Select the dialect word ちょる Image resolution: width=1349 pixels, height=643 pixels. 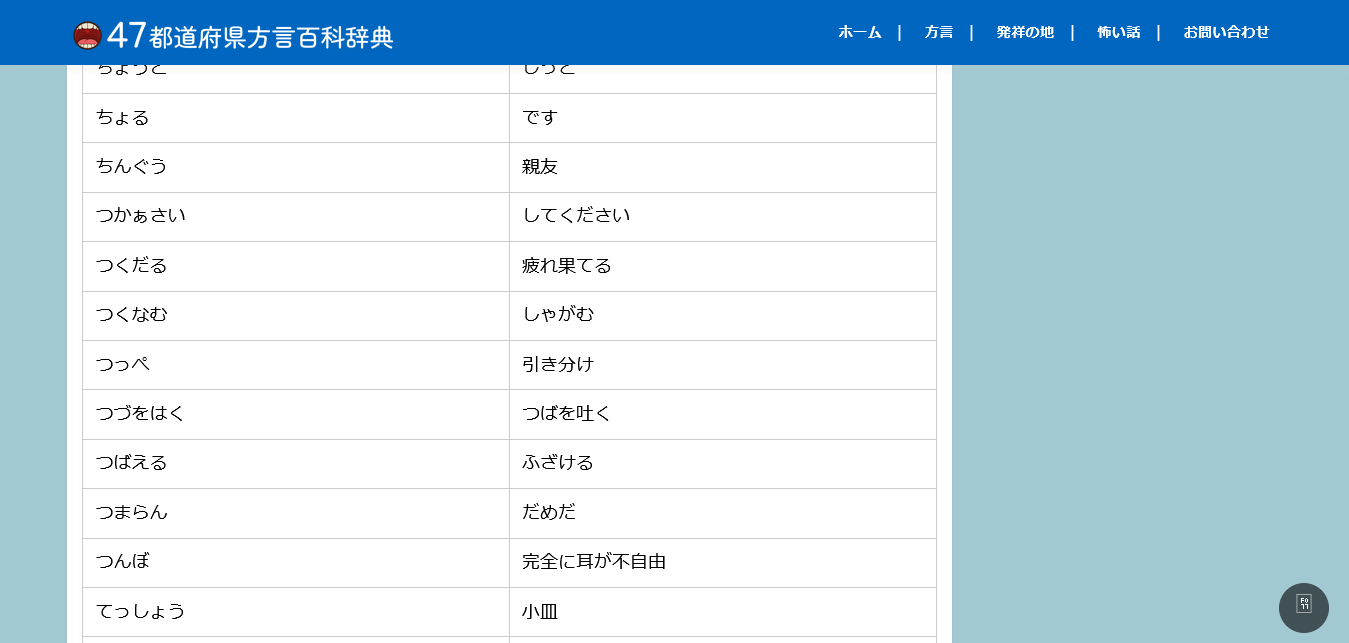click(123, 118)
